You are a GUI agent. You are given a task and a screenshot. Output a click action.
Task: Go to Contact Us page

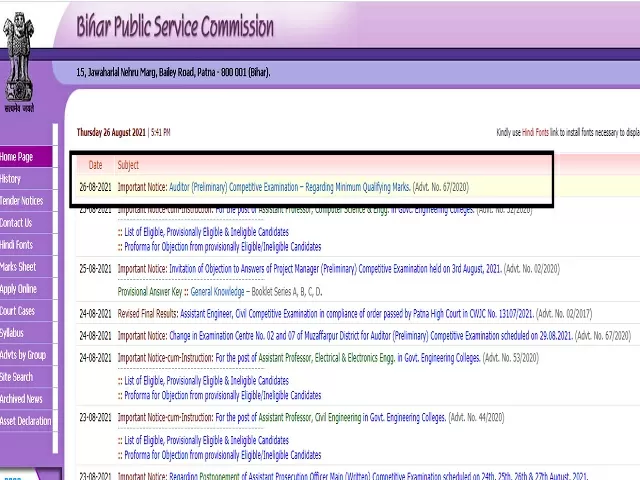pos(16,223)
